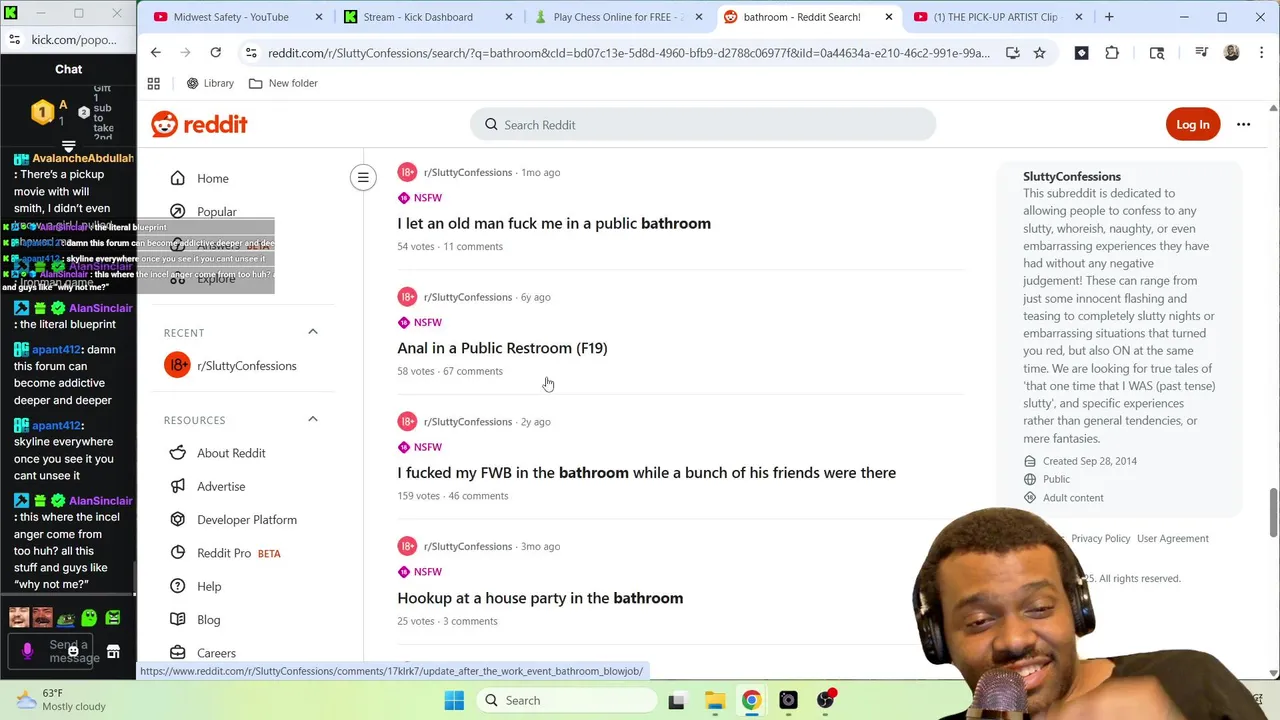1280x720 pixels.
Task: Open the Blog sidebar link
Action: (208, 620)
